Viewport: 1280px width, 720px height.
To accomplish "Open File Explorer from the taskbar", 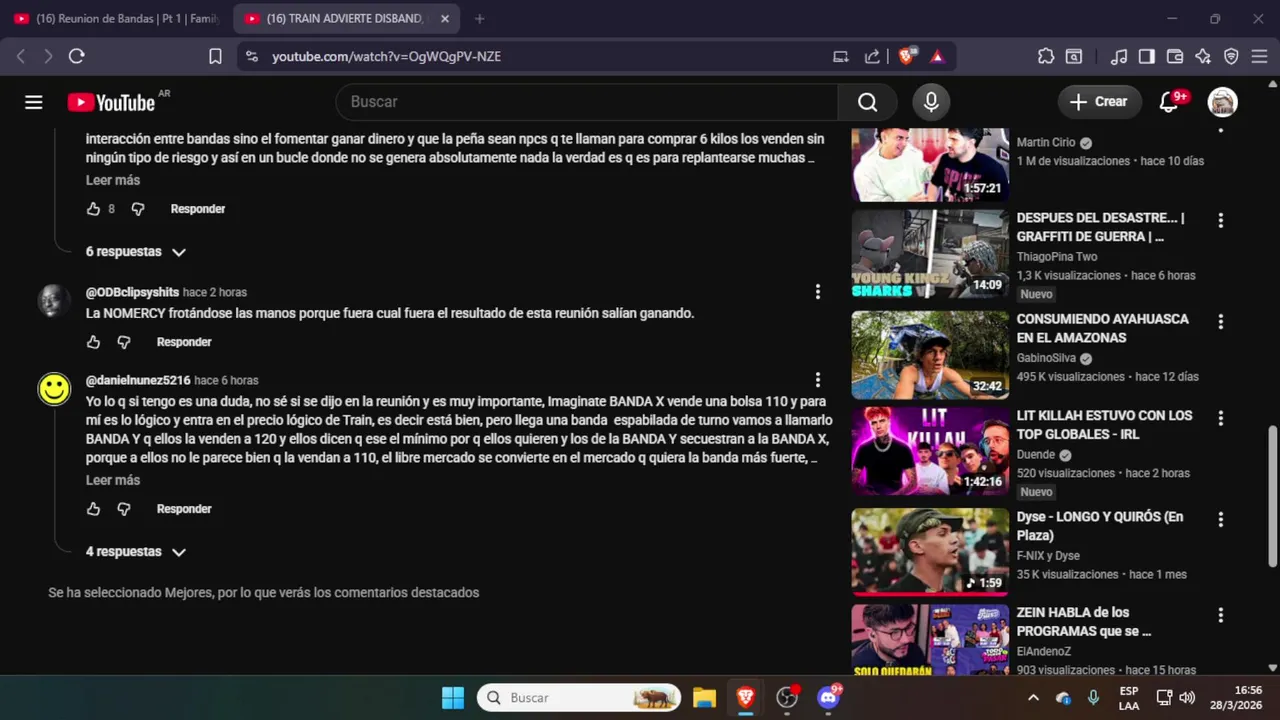I will pyautogui.click(x=704, y=698).
